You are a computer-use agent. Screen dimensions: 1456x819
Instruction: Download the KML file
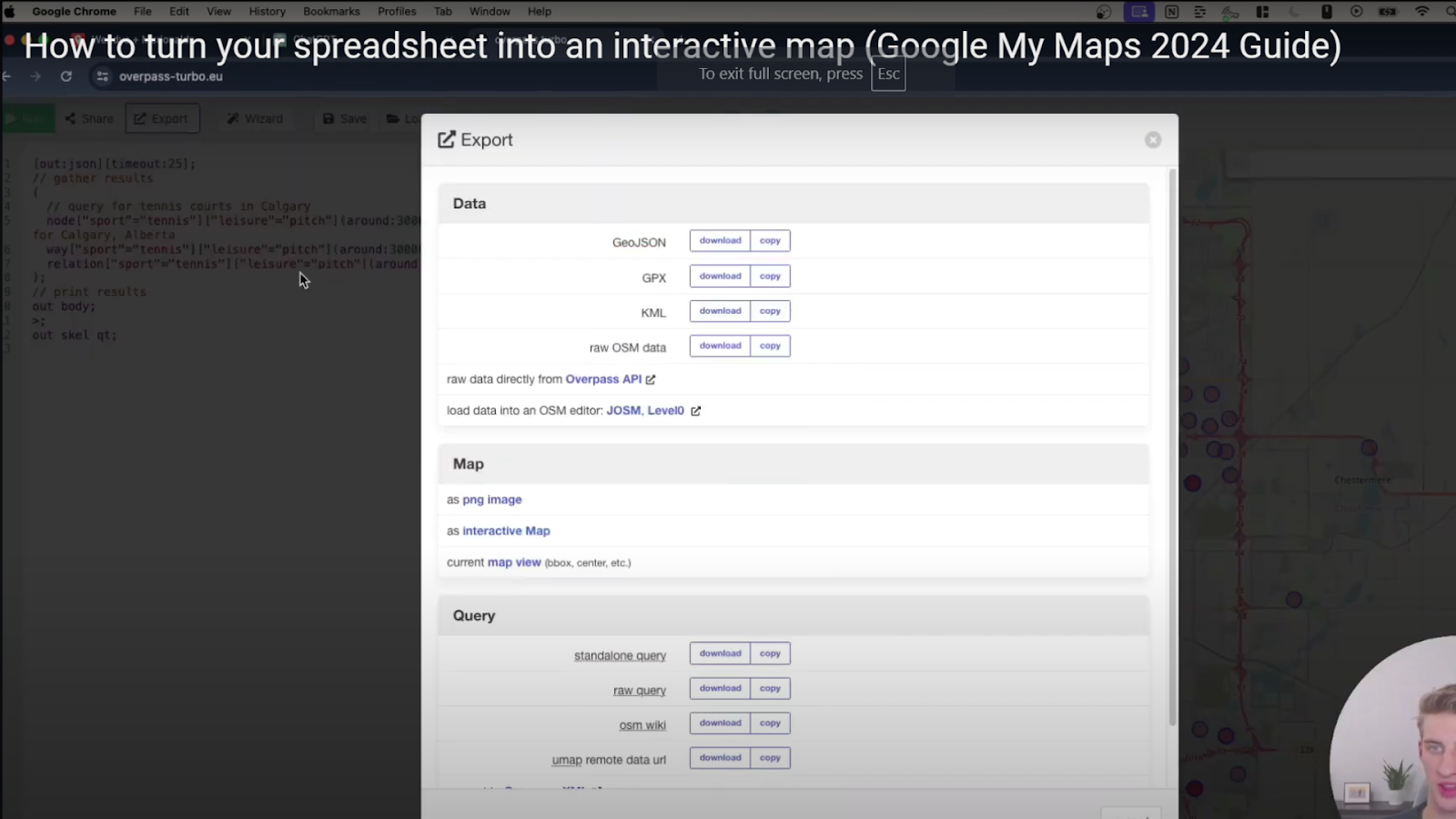[720, 311]
